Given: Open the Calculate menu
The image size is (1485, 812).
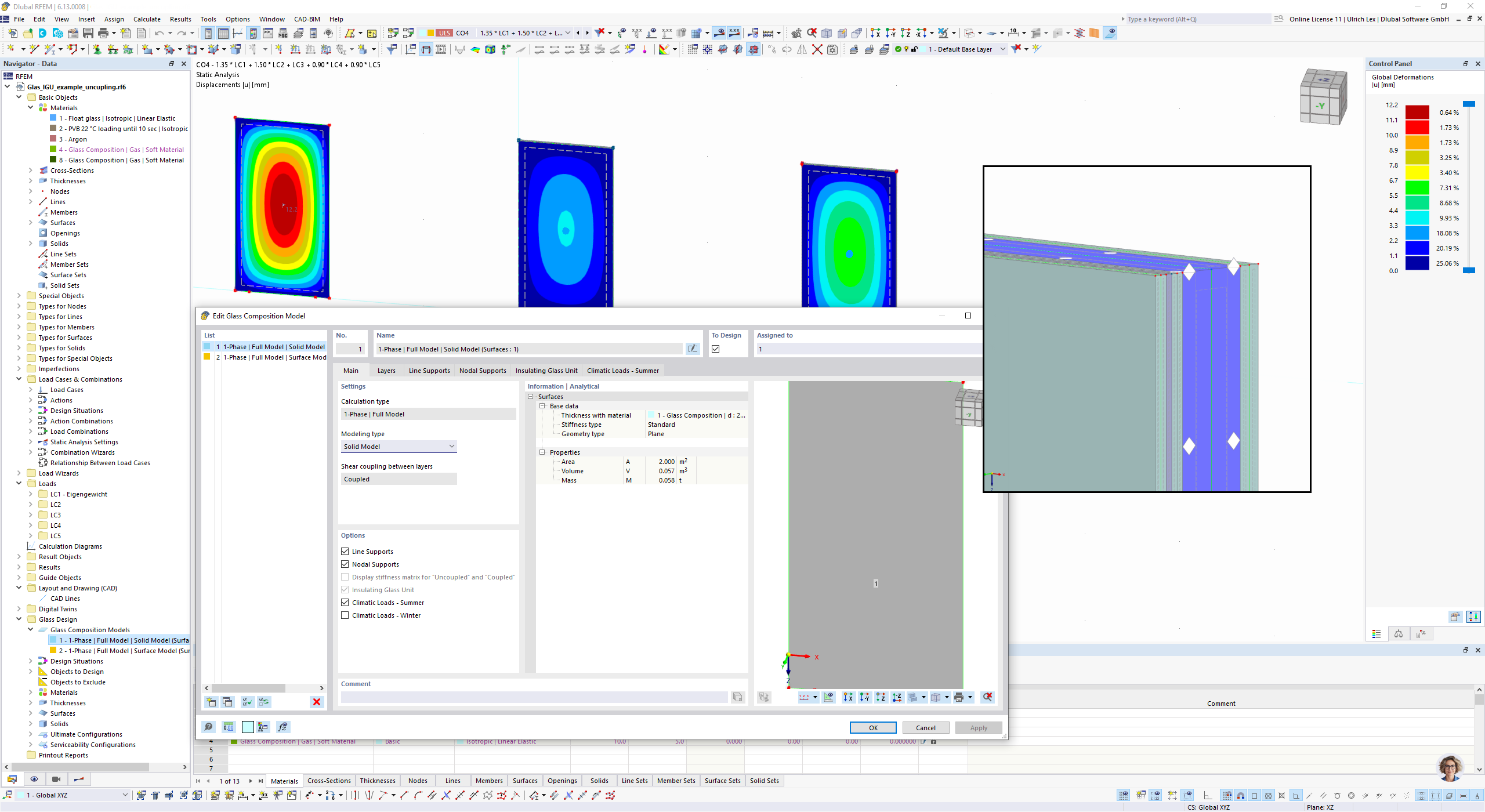Looking at the screenshot, I should pos(147,19).
